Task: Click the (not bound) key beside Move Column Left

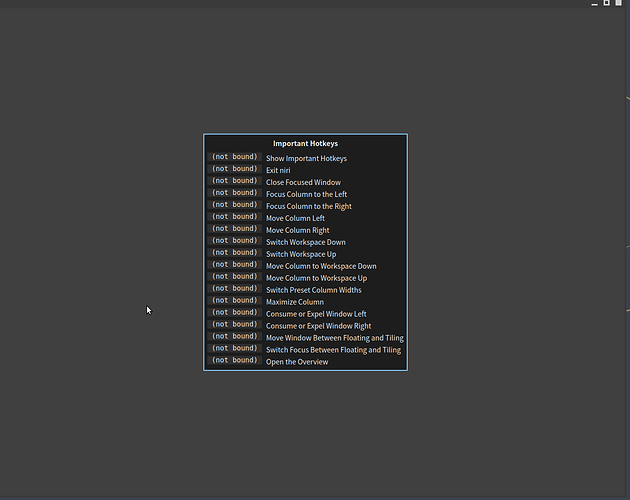Action: click(x=235, y=217)
